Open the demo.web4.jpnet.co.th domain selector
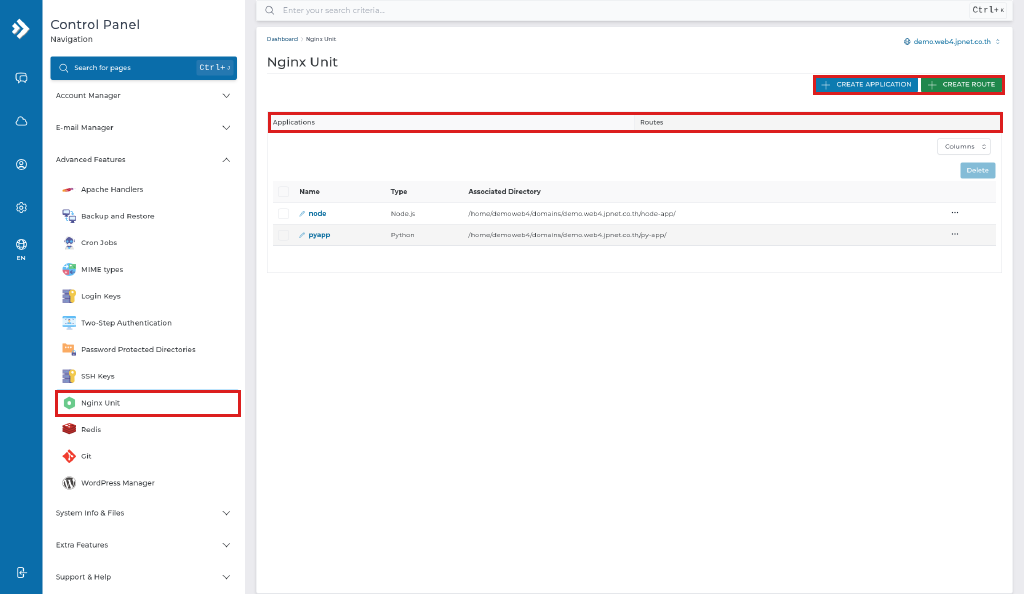 tap(952, 42)
